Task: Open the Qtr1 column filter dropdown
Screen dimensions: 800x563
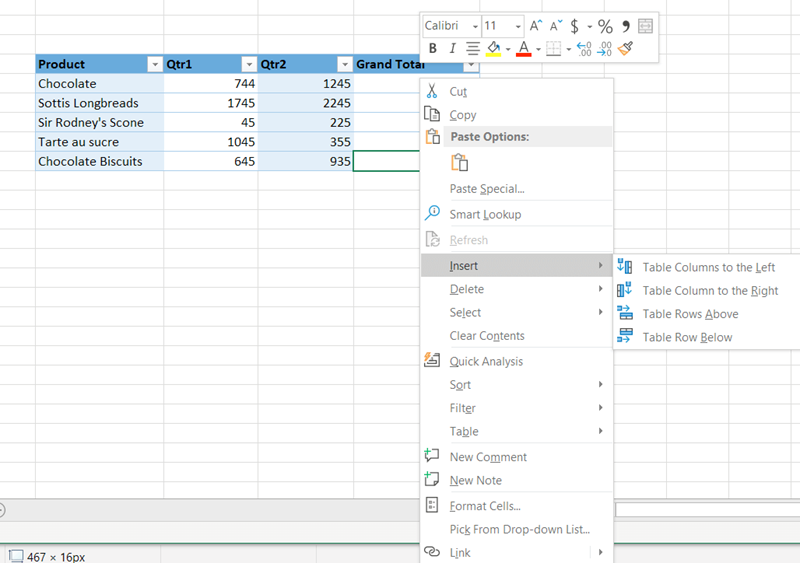Action: tap(249, 64)
